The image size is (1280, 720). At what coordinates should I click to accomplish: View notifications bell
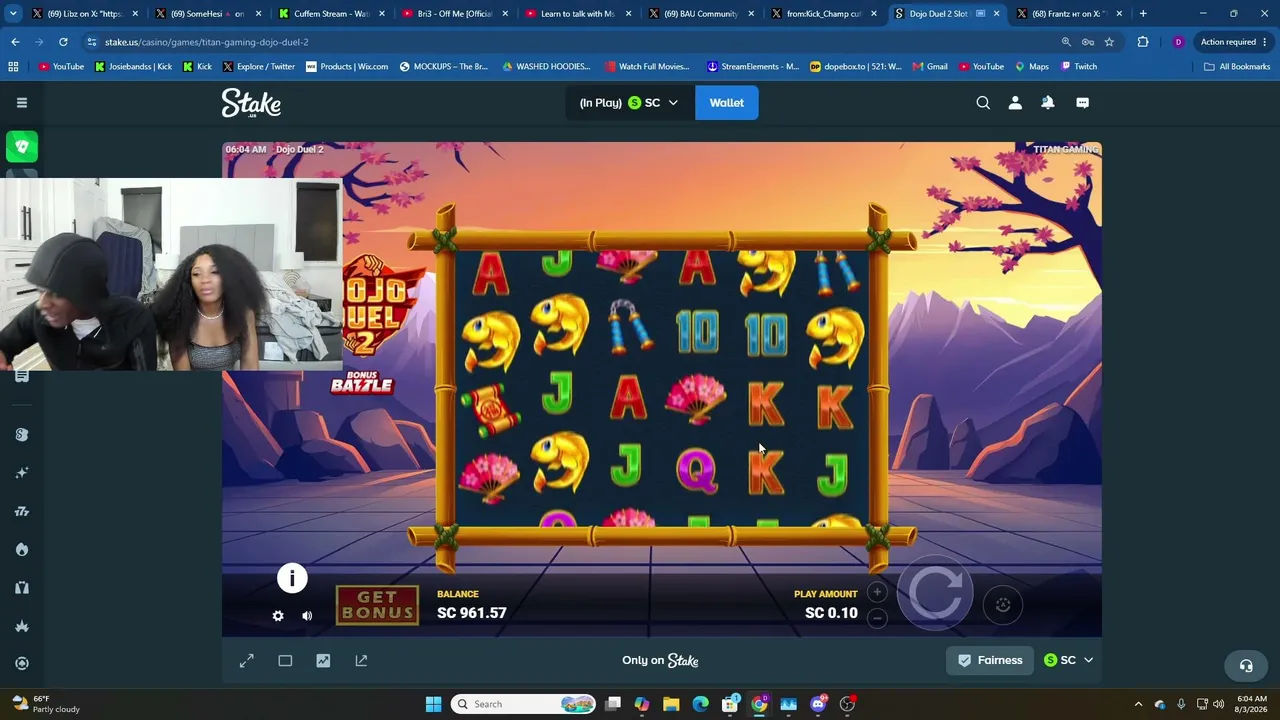coord(1048,103)
